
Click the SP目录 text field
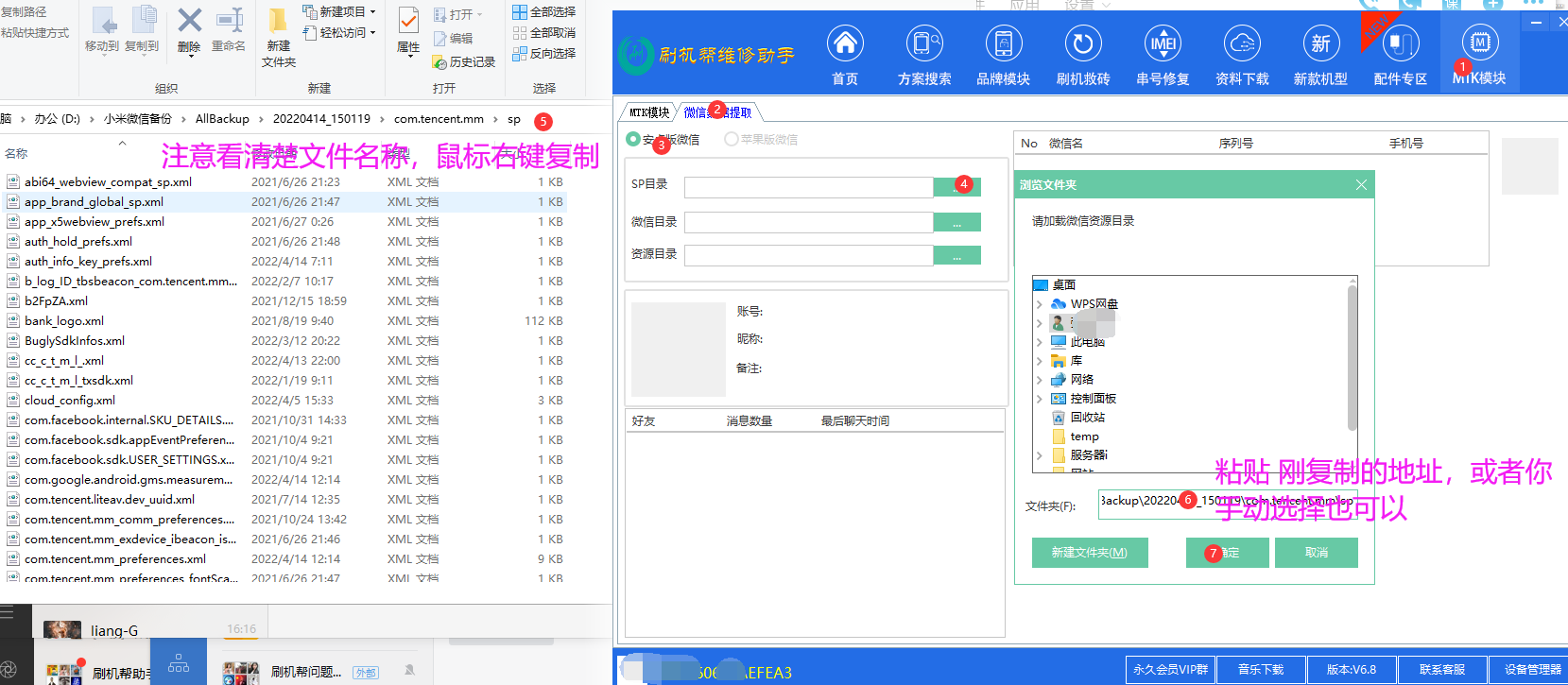pos(808,187)
